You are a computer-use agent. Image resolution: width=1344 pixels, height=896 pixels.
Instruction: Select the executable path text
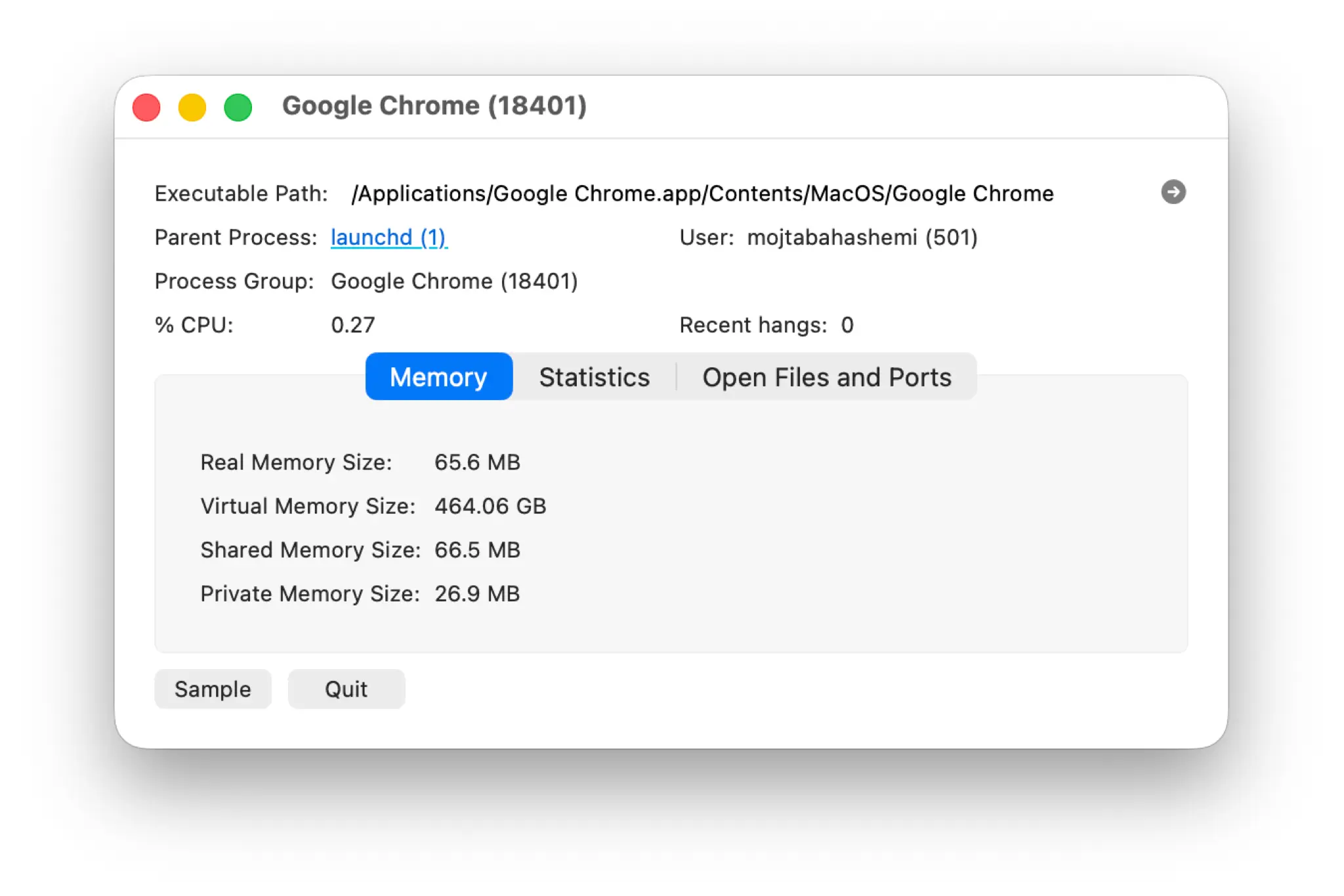pyautogui.click(x=703, y=193)
